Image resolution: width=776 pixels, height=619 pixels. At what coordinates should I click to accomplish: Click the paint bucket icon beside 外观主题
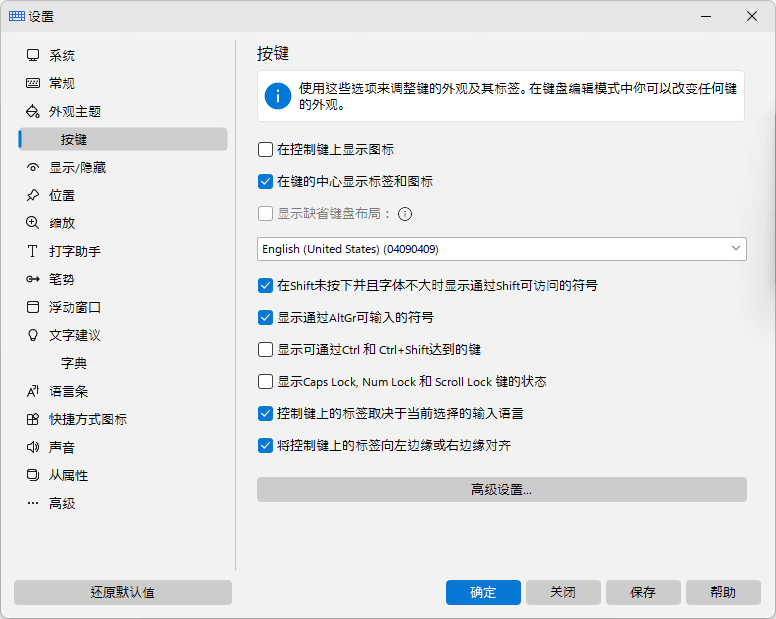[33, 111]
